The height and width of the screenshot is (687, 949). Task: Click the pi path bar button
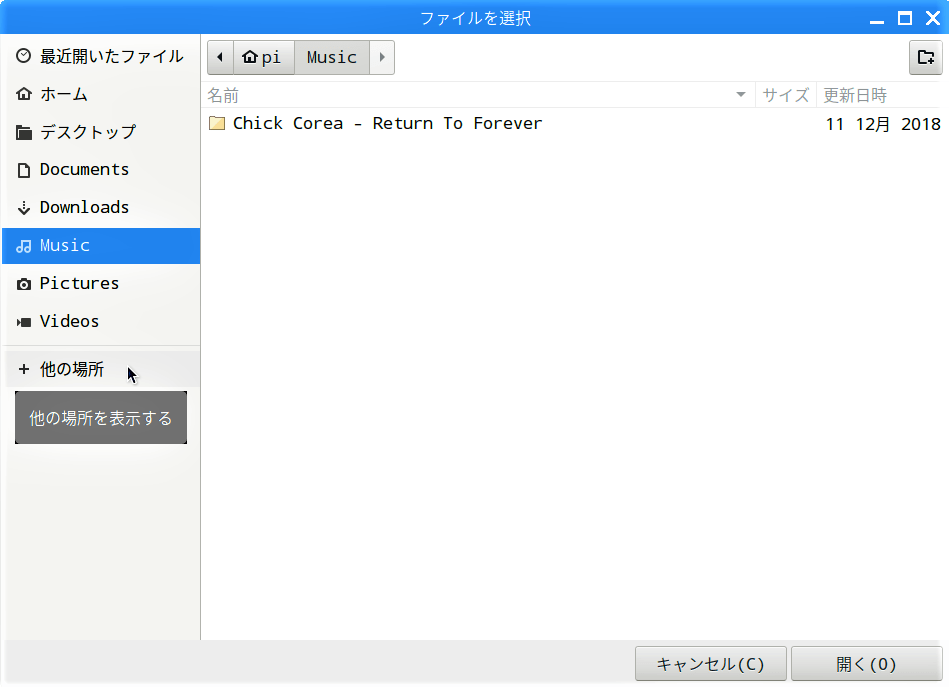click(x=264, y=58)
